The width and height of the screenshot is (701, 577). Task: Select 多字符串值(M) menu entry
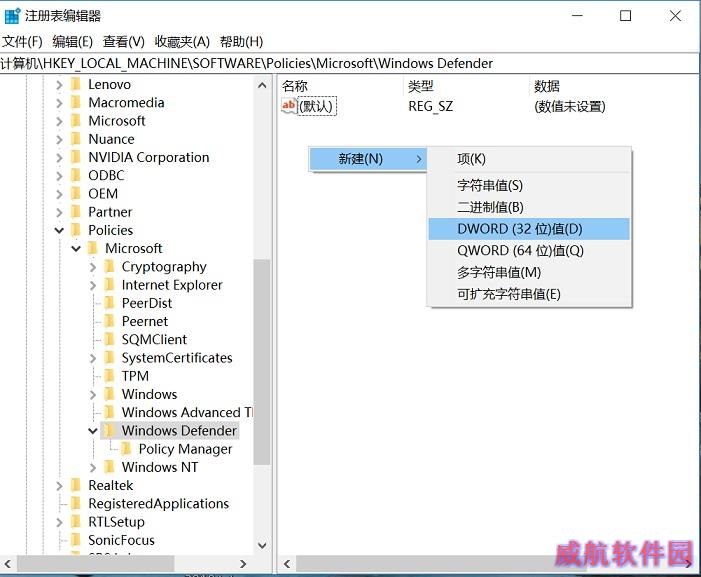coord(529,273)
